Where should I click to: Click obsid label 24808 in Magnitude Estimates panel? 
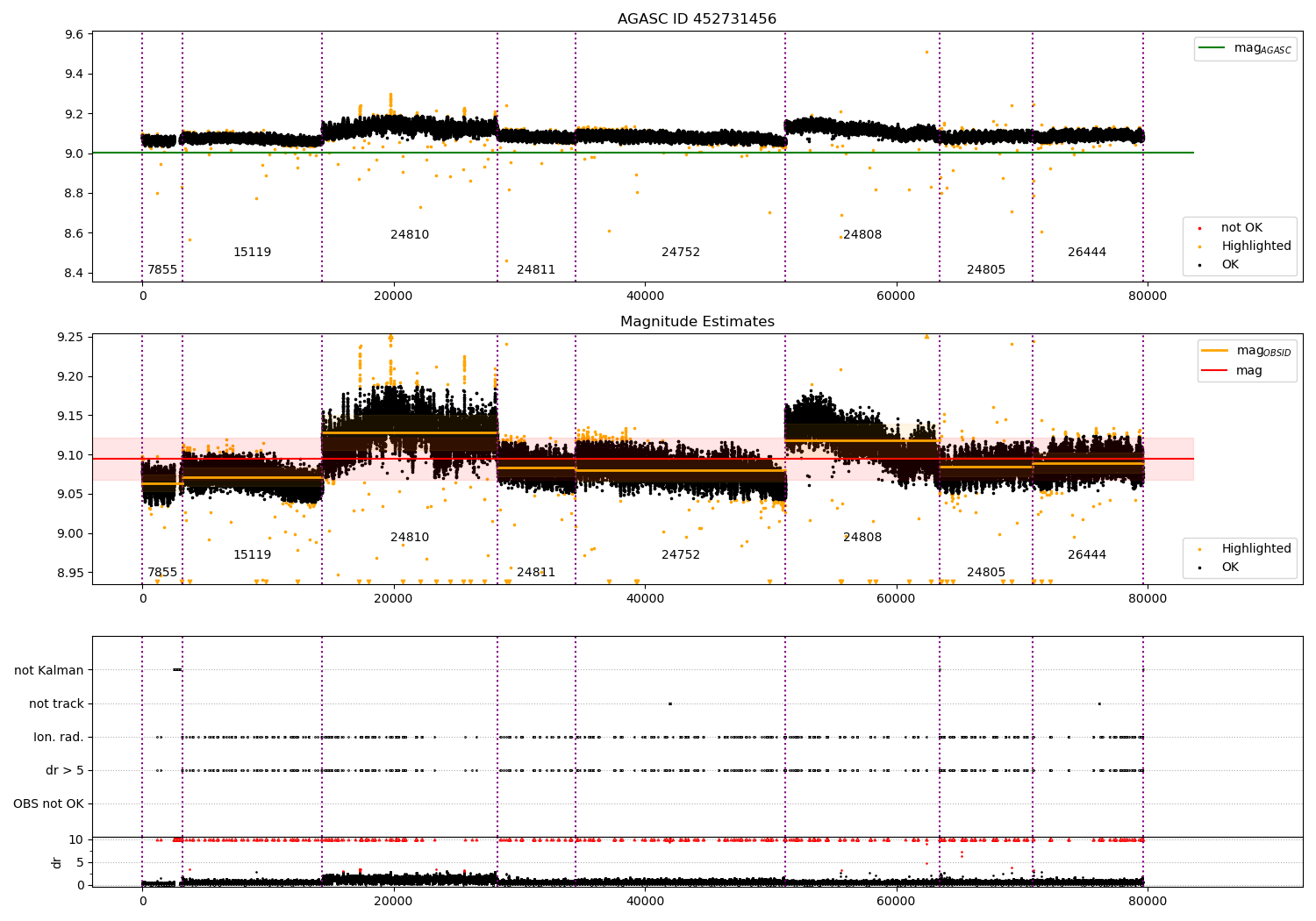(862, 538)
